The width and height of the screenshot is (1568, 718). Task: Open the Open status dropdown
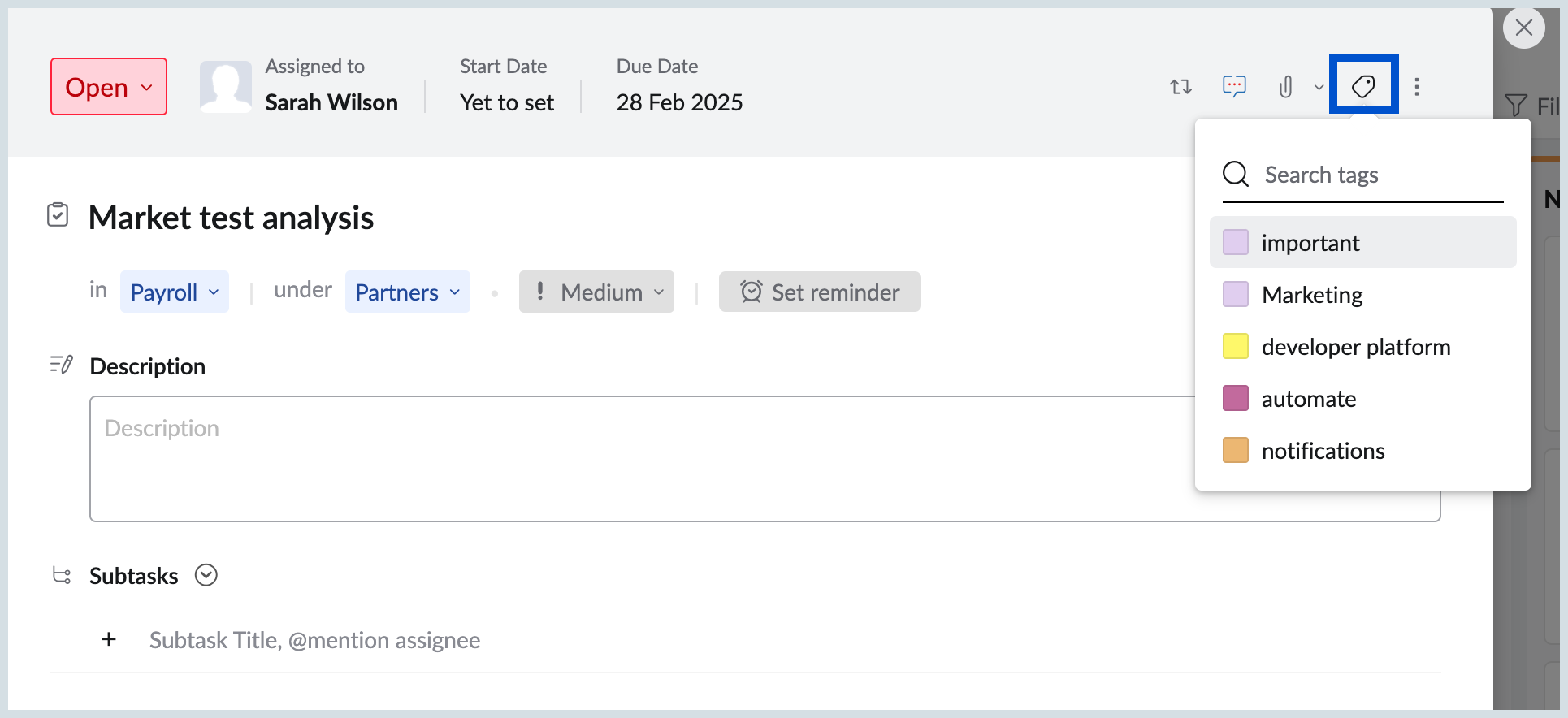pyautogui.click(x=109, y=87)
